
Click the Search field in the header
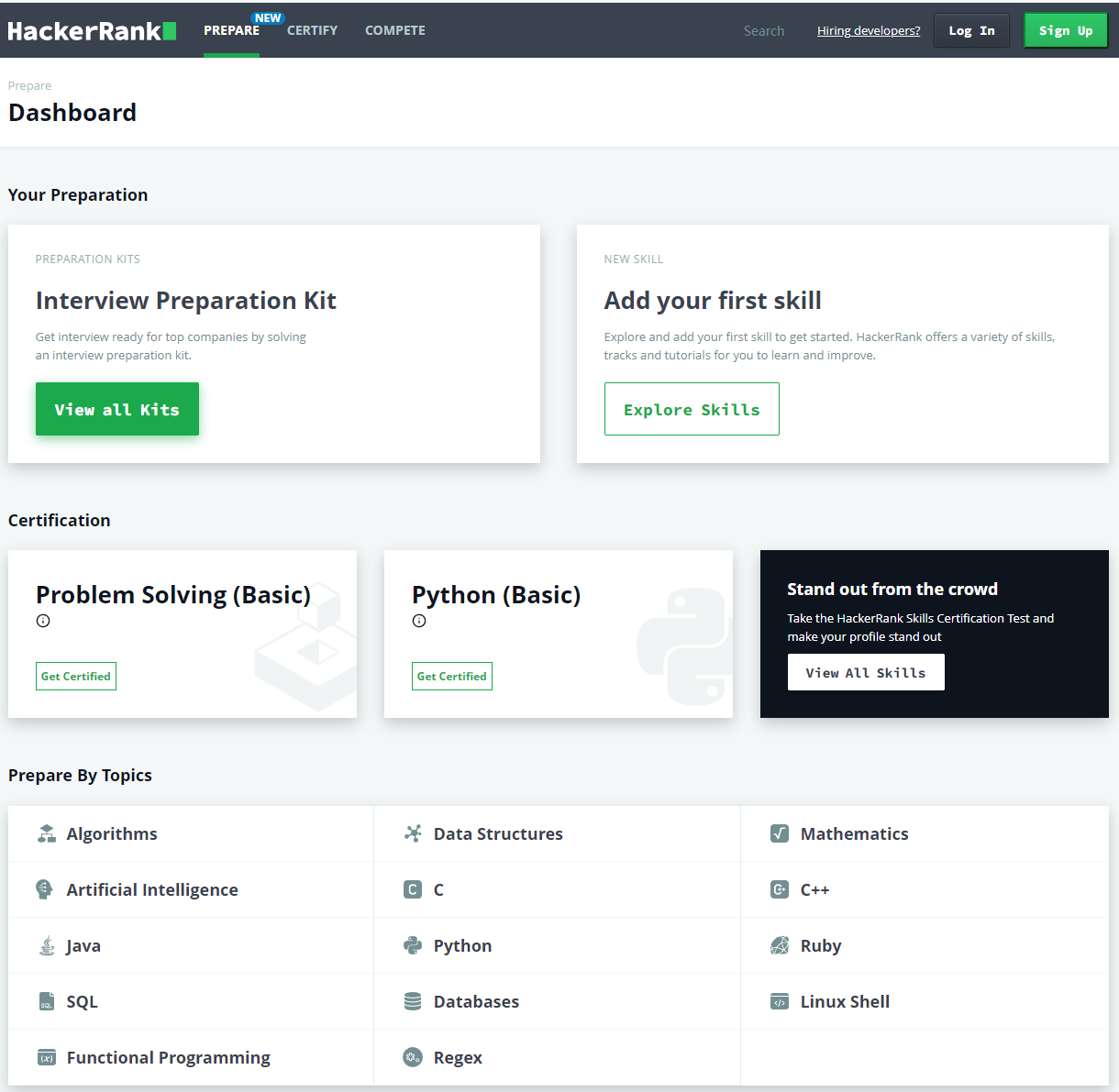pyautogui.click(x=764, y=30)
